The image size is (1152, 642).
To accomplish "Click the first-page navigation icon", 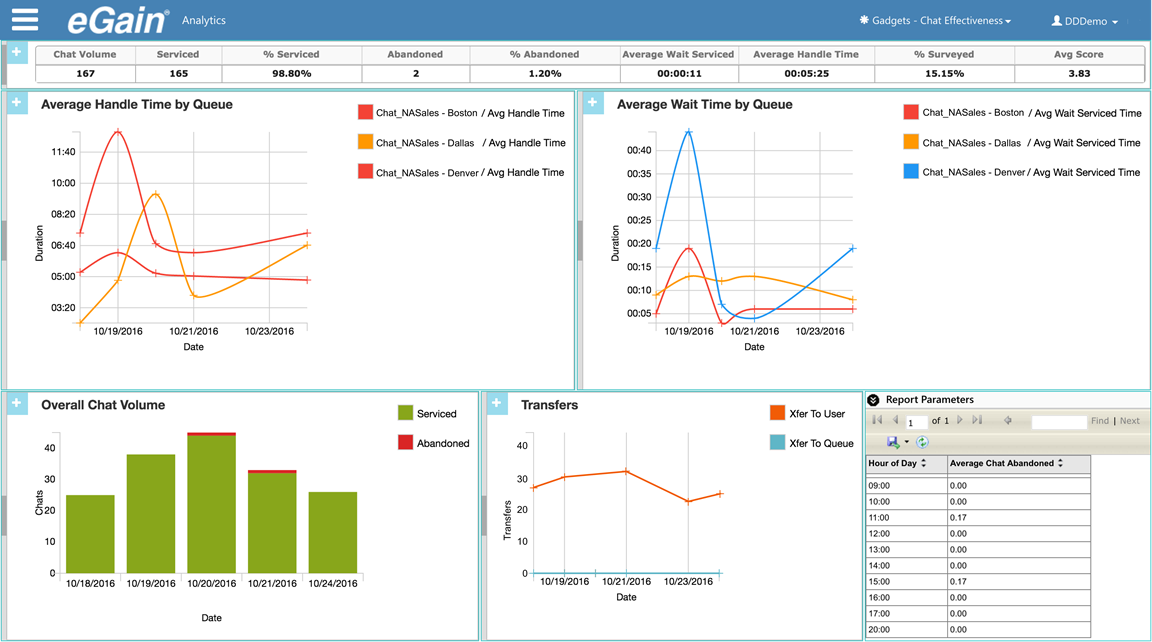I will tap(877, 421).
